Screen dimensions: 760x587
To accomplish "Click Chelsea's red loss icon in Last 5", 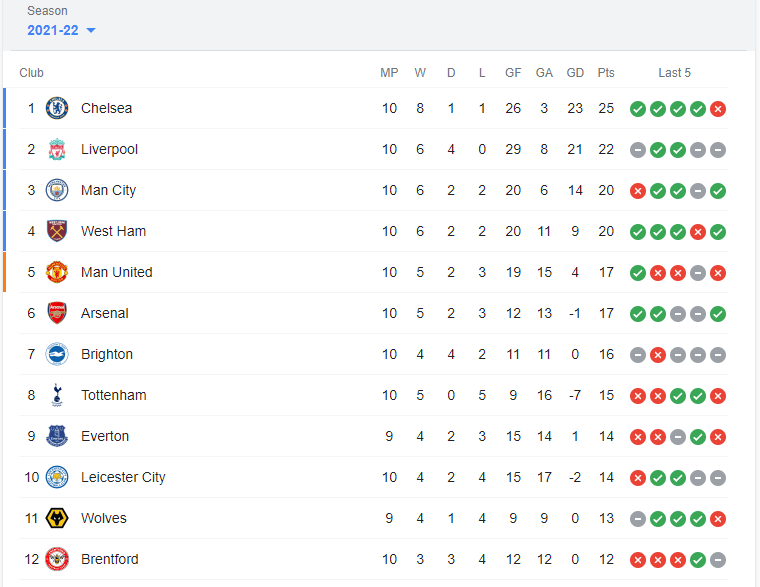I will [718, 109].
